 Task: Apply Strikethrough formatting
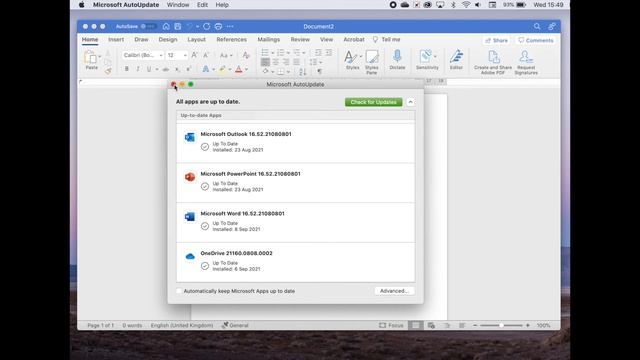[x=166, y=69]
